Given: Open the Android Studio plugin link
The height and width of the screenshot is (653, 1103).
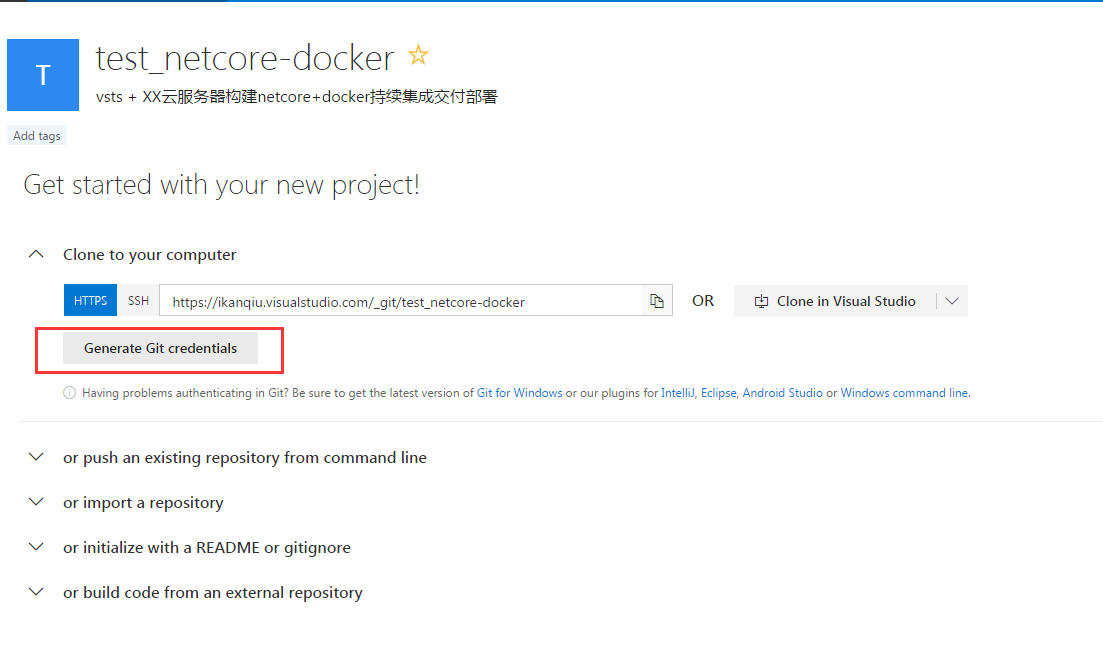Looking at the screenshot, I should (x=782, y=393).
